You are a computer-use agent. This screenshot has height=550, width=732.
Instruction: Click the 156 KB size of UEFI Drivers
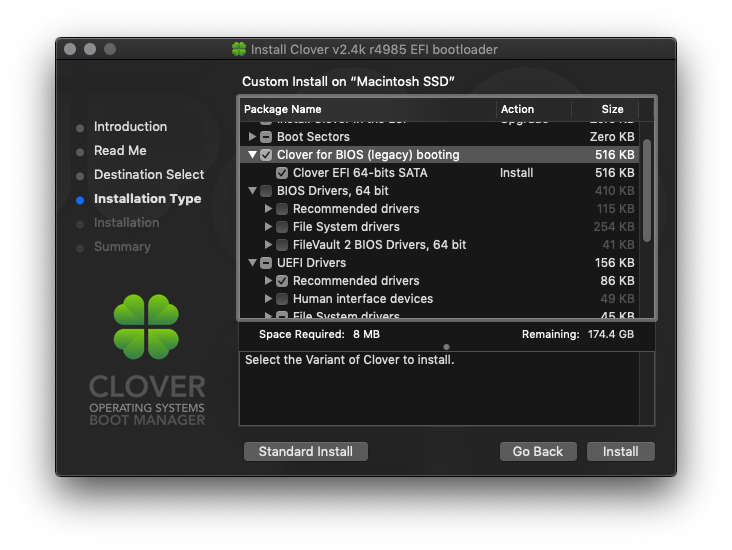(x=614, y=263)
